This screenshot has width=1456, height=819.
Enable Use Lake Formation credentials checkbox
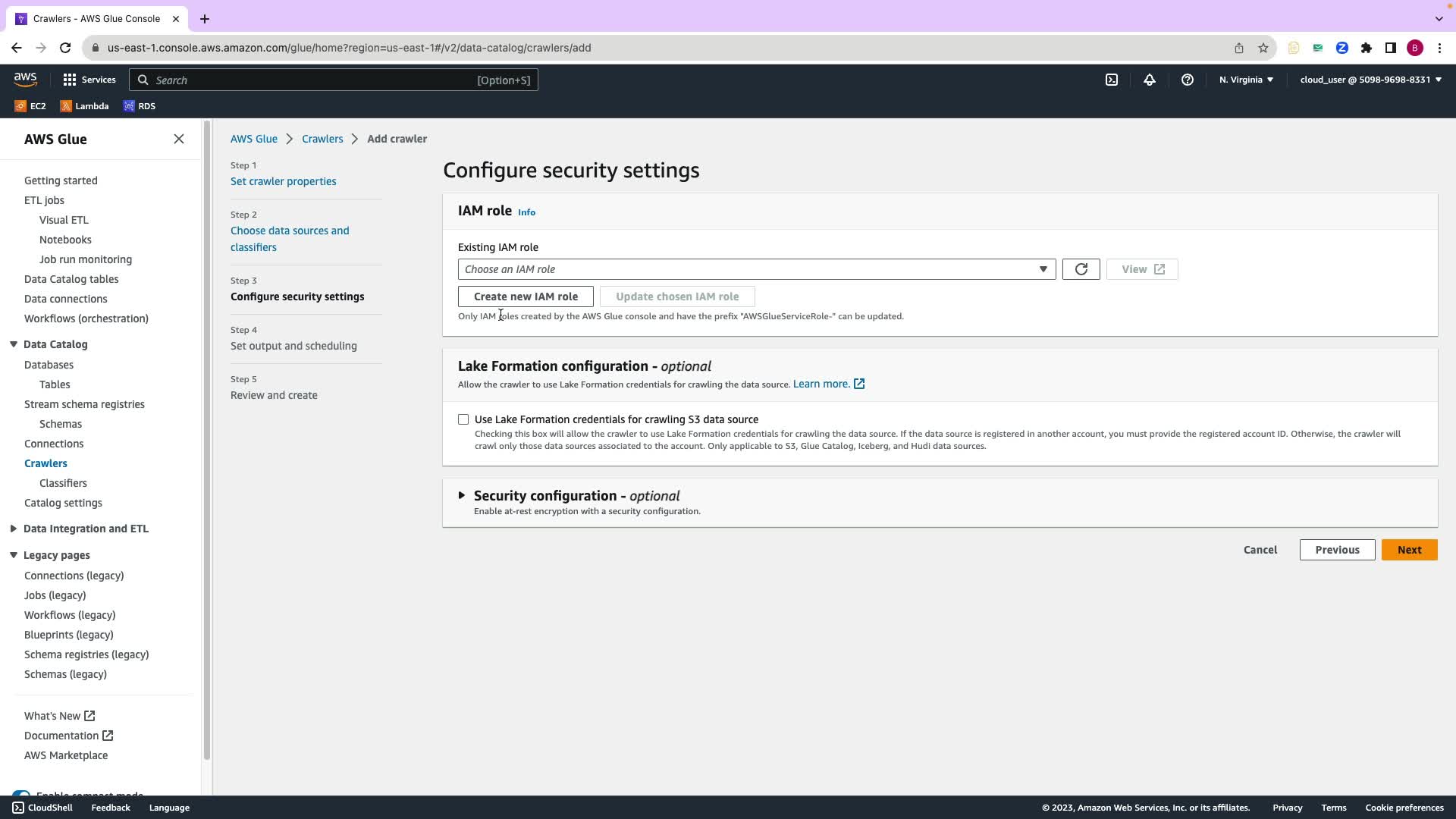click(x=463, y=419)
